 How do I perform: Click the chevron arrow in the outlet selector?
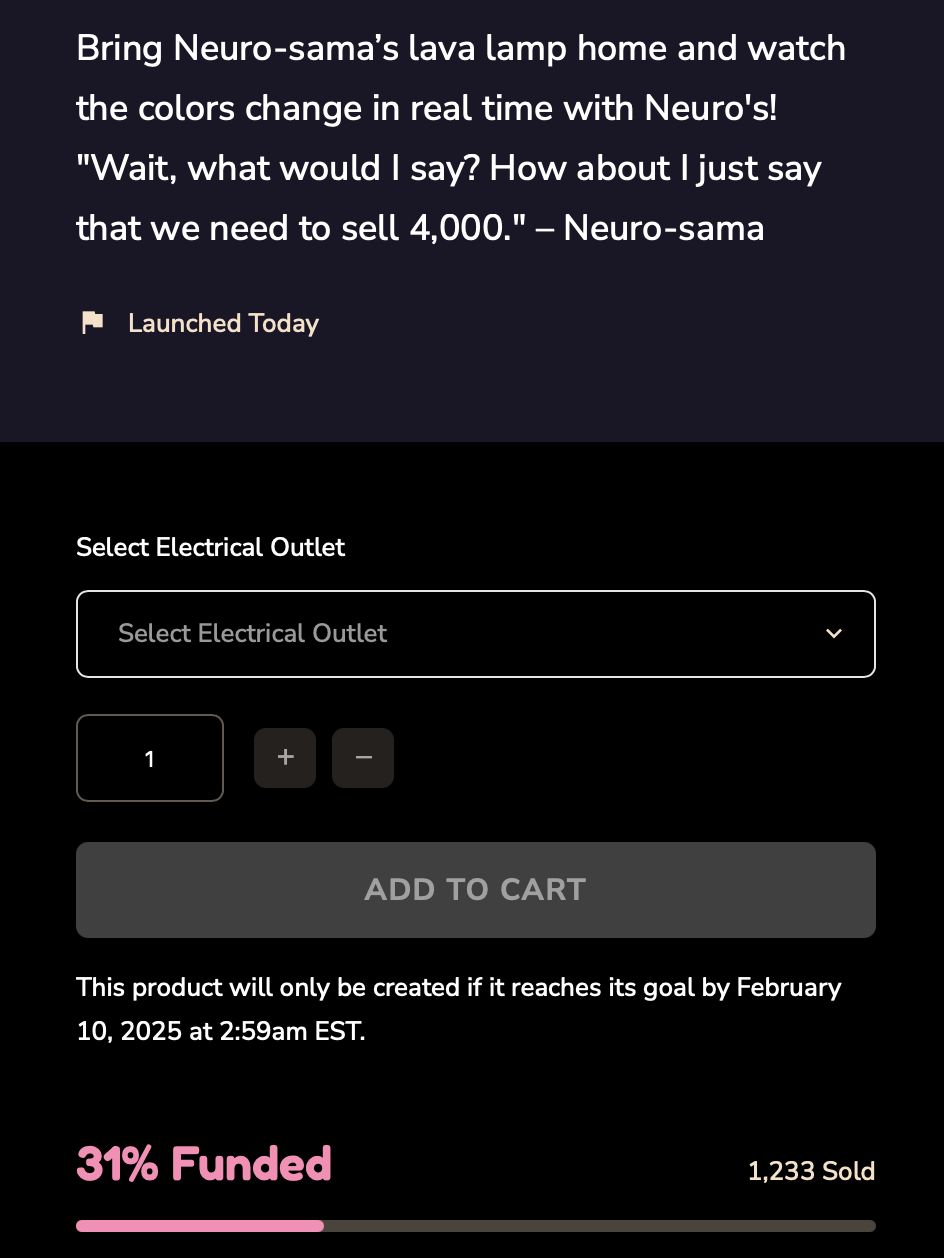click(x=833, y=634)
